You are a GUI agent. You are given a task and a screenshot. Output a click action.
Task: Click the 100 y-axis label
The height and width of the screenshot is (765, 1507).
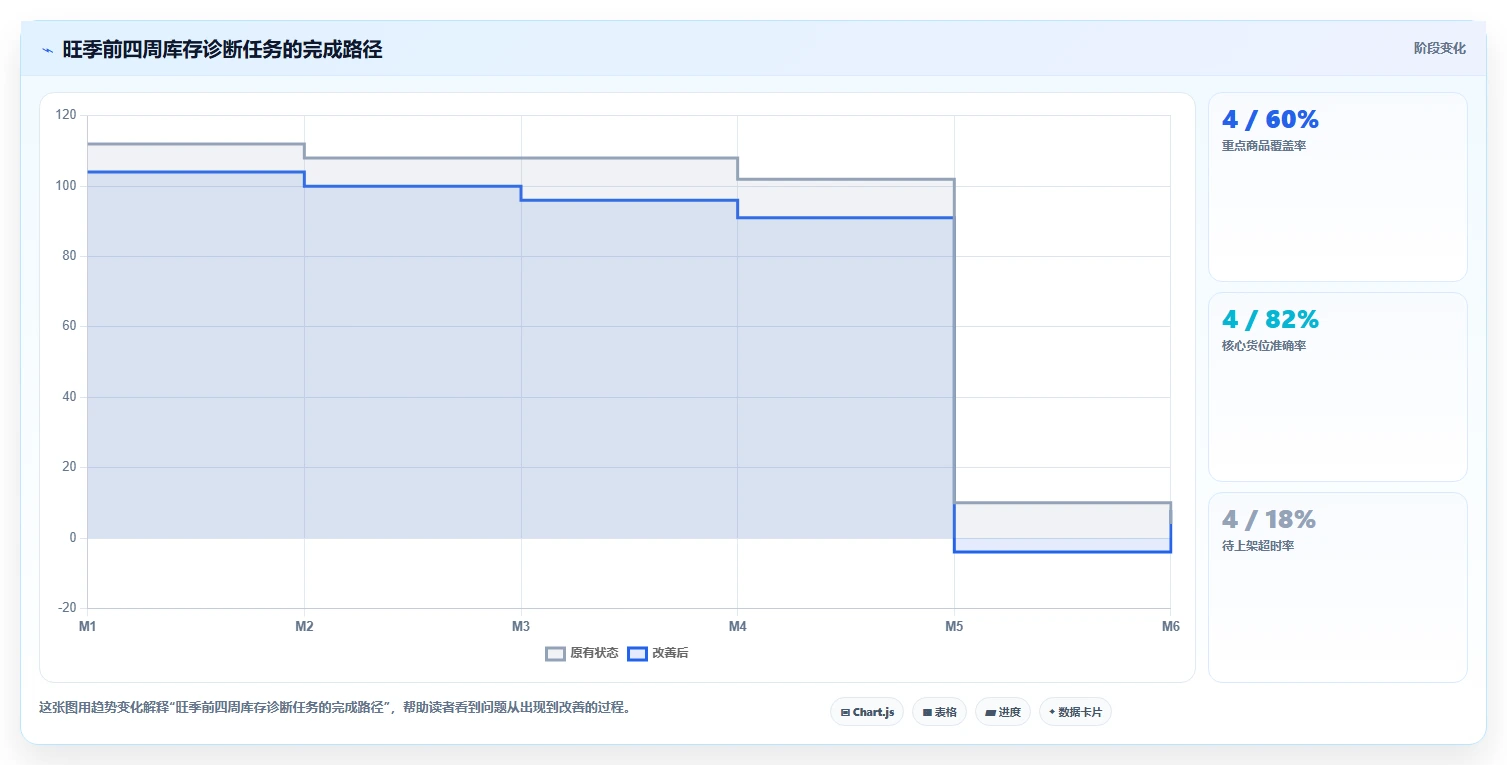[66, 186]
